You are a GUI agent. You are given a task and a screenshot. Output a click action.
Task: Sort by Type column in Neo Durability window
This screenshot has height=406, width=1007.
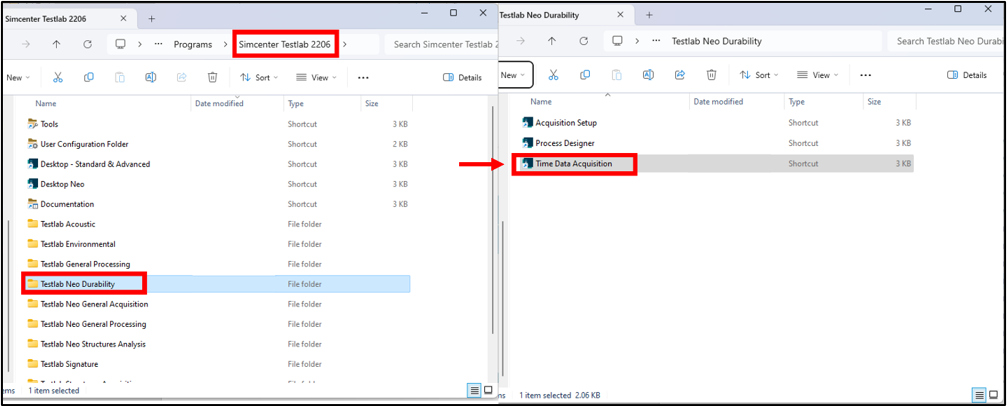pyautogui.click(x=796, y=102)
